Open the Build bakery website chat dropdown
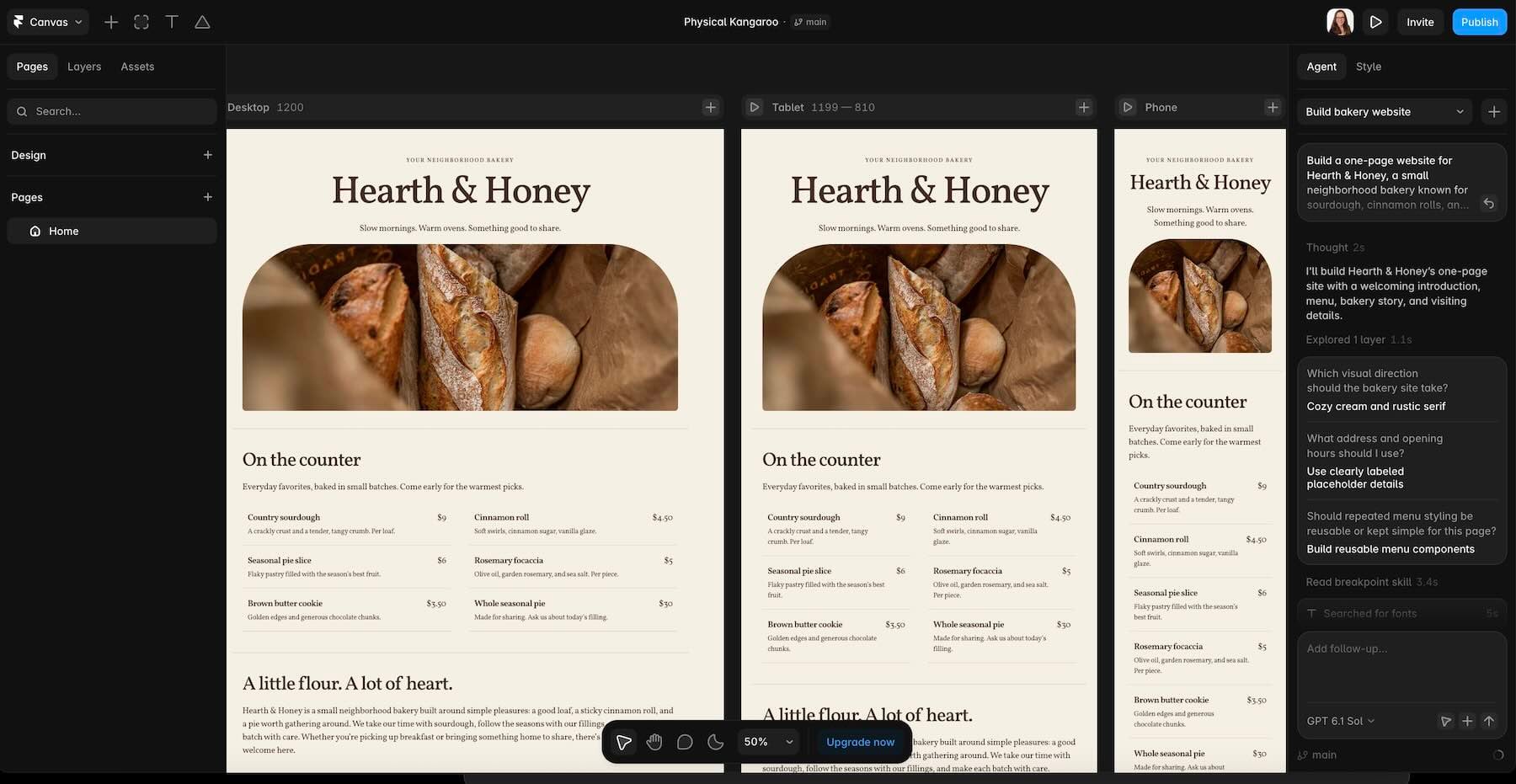Image resolution: width=1516 pixels, height=784 pixels. (1385, 111)
